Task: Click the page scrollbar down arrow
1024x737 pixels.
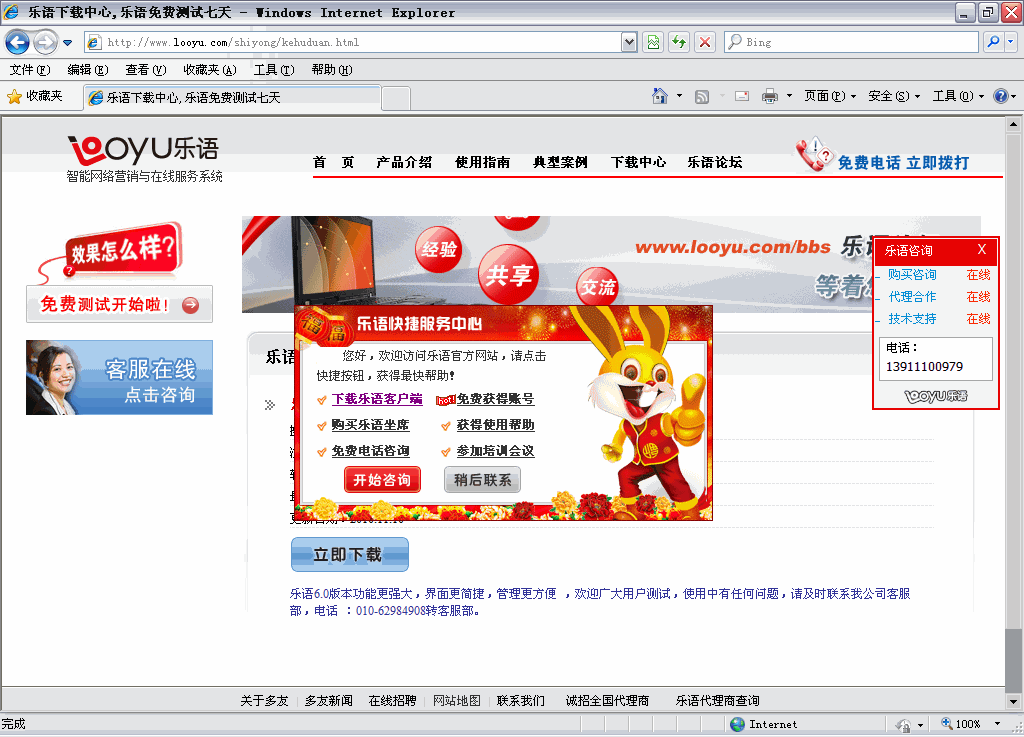Action: [1013, 702]
